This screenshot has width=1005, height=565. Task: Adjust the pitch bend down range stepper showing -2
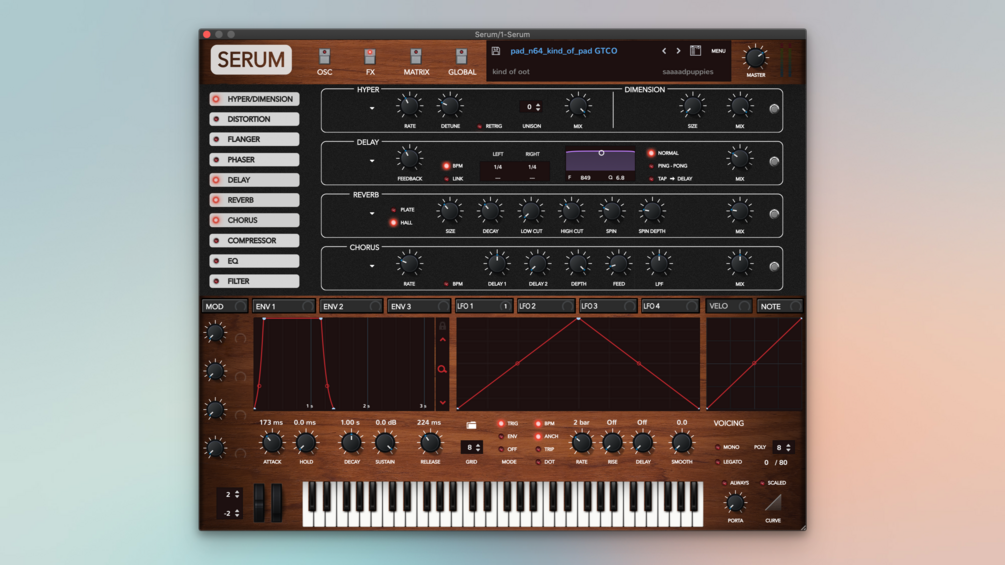click(237, 513)
